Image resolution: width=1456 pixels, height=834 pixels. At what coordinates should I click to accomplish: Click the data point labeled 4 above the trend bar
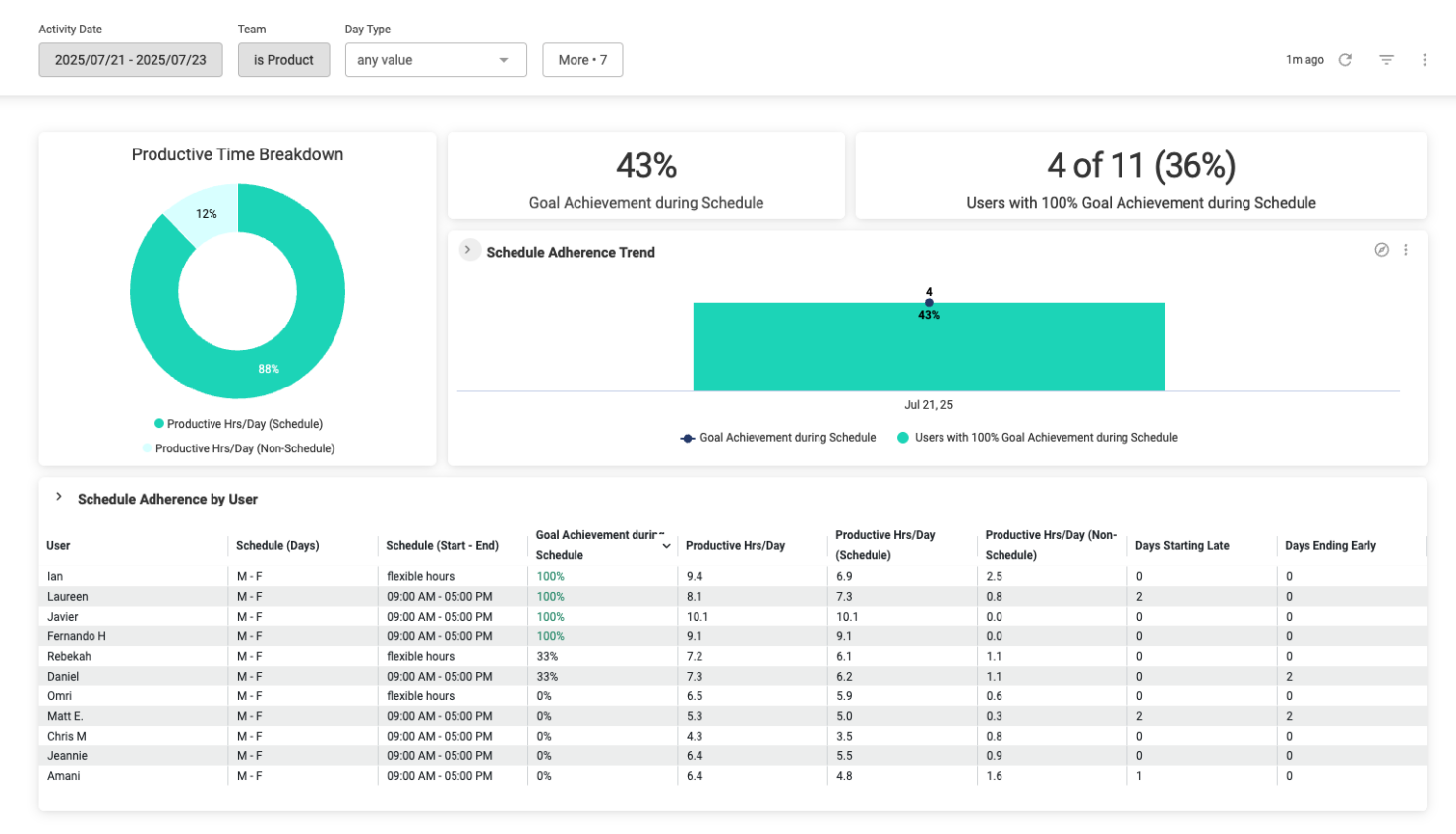tap(928, 302)
